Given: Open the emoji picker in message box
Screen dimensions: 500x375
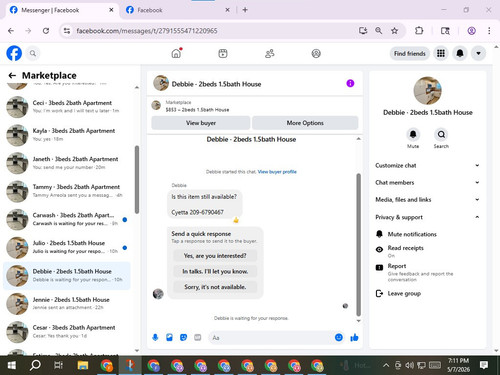Looking at the screenshot, I should 339,338.
